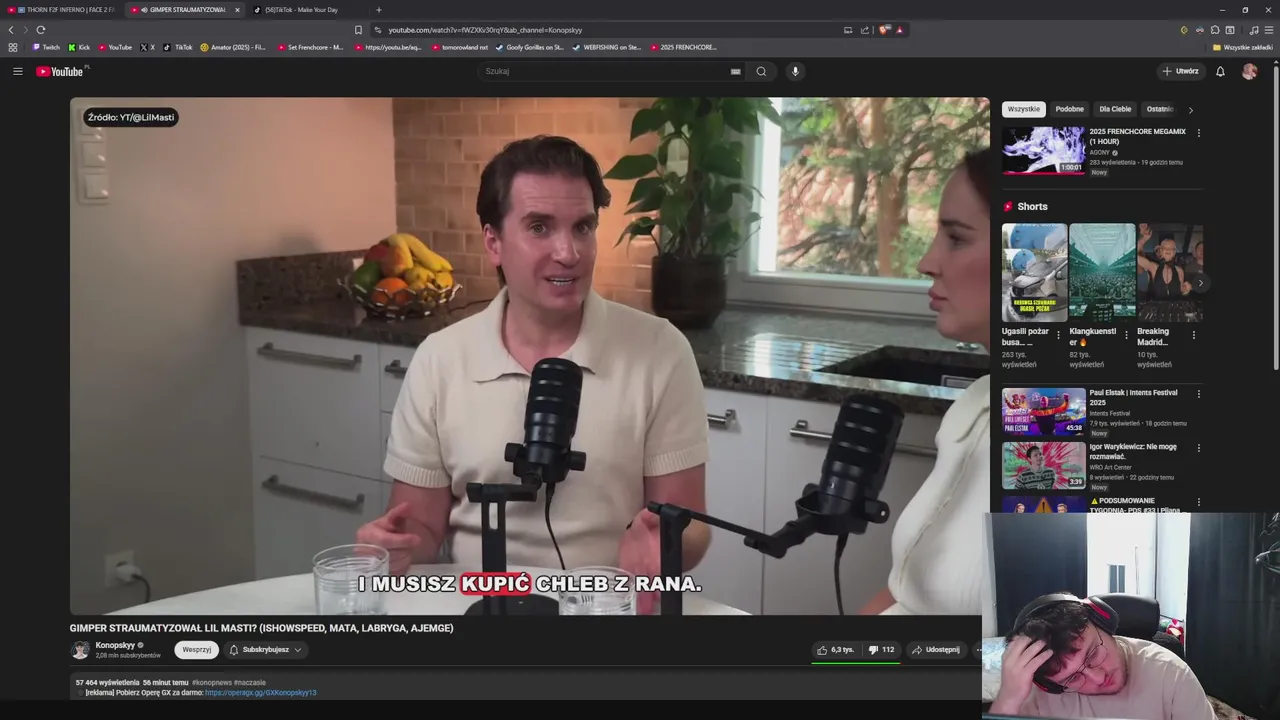1280x720 pixels.
Task: Select the Wszystkie filter chip
Action: point(1023,109)
